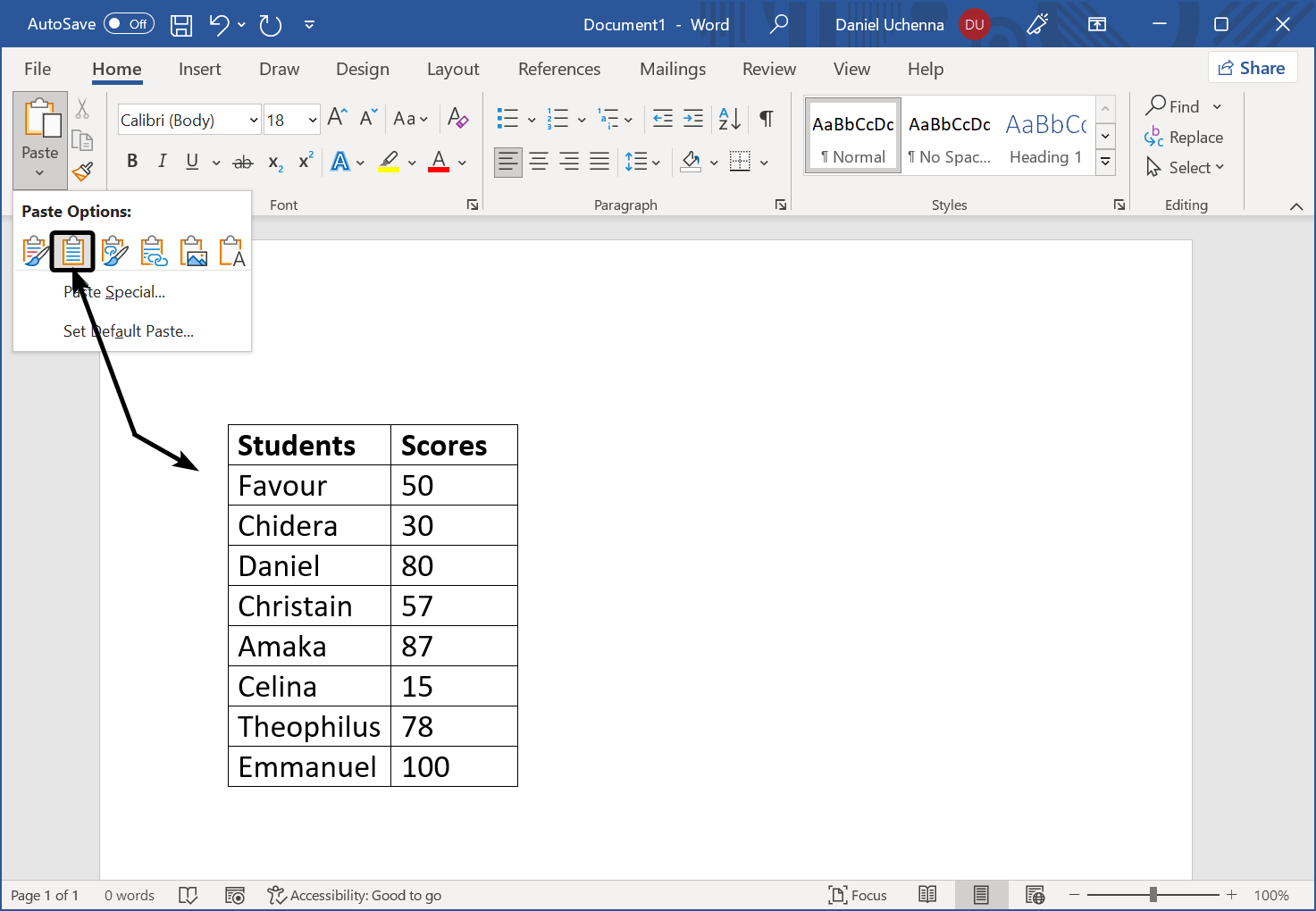Switch to the Insert ribbon tab
The image size is (1316, 911).
coord(199,69)
